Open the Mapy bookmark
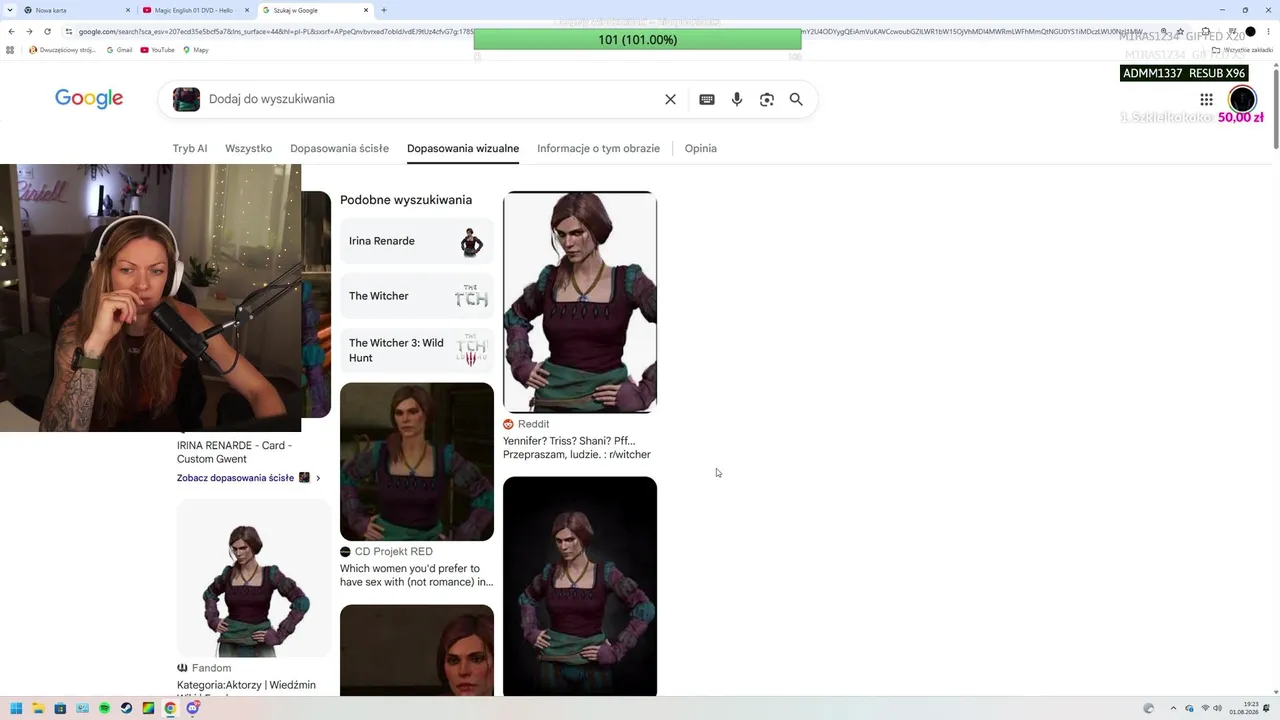The width and height of the screenshot is (1280, 720). click(196, 50)
